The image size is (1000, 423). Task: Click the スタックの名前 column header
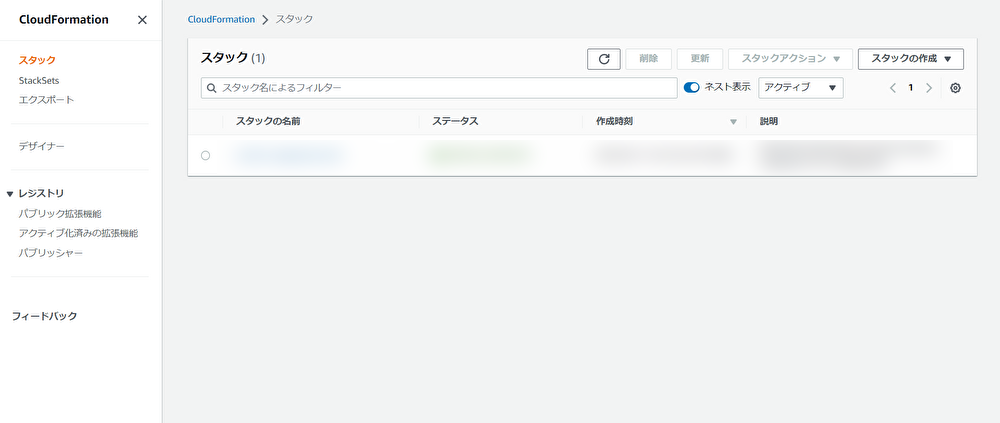pyautogui.click(x=268, y=122)
